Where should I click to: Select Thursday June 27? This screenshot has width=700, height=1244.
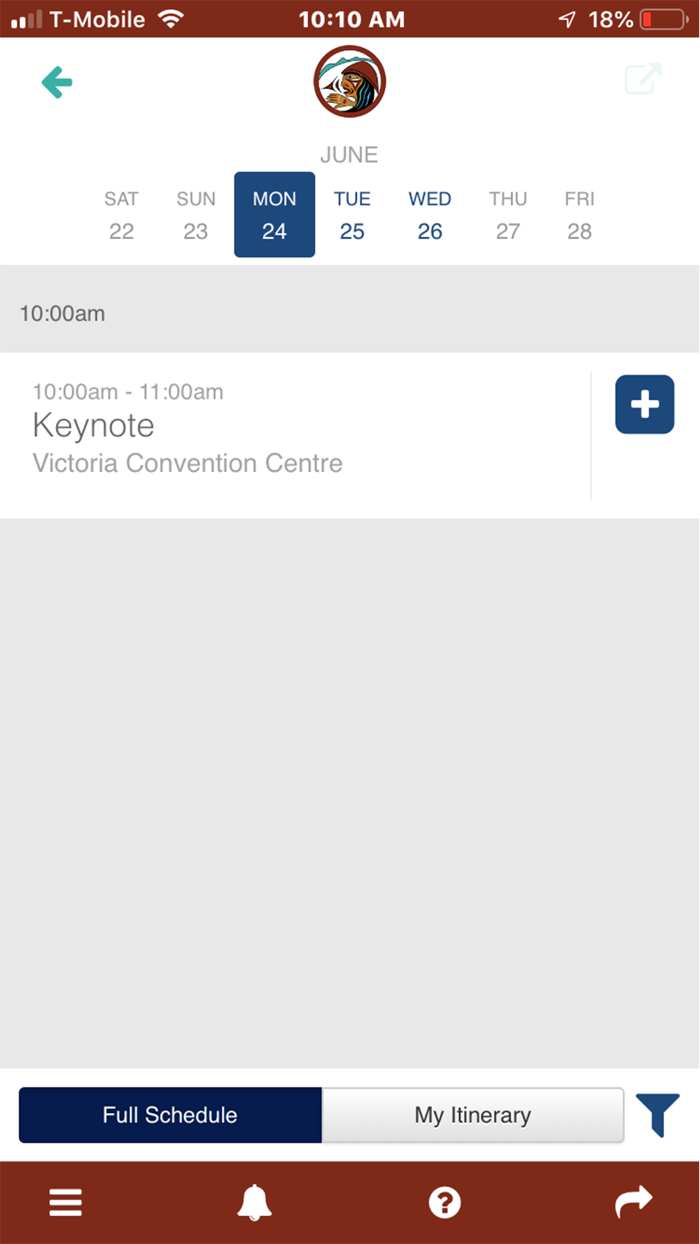coord(508,214)
